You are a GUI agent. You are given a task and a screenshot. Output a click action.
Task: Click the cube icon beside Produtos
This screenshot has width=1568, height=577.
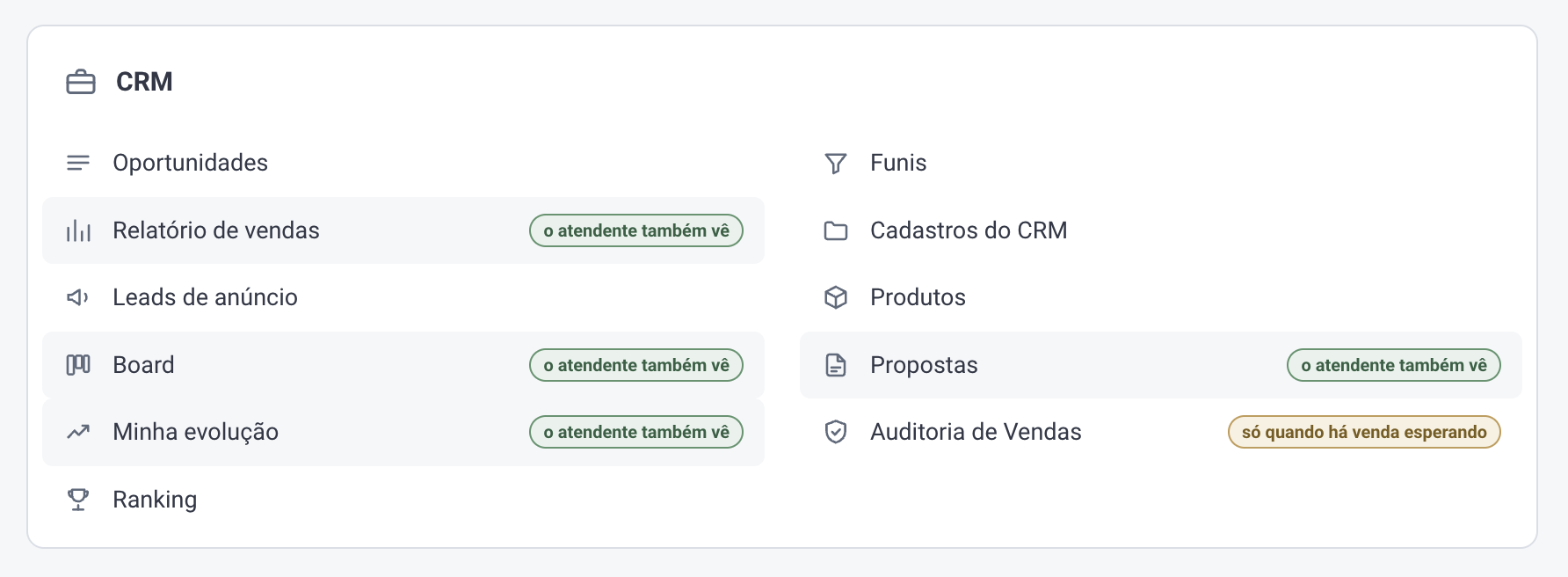pyautogui.click(x=836, y=297)
